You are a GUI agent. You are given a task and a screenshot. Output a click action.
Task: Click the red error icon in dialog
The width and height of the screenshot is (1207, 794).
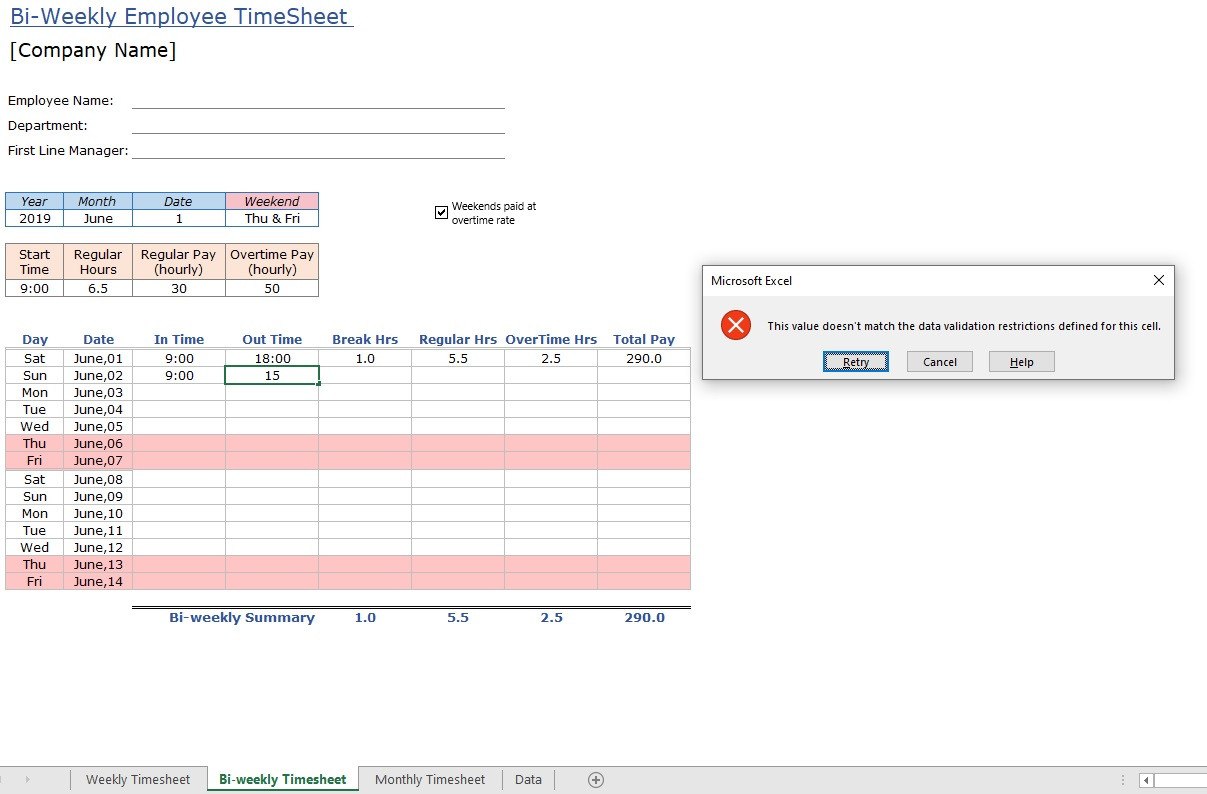click(736, 325)
